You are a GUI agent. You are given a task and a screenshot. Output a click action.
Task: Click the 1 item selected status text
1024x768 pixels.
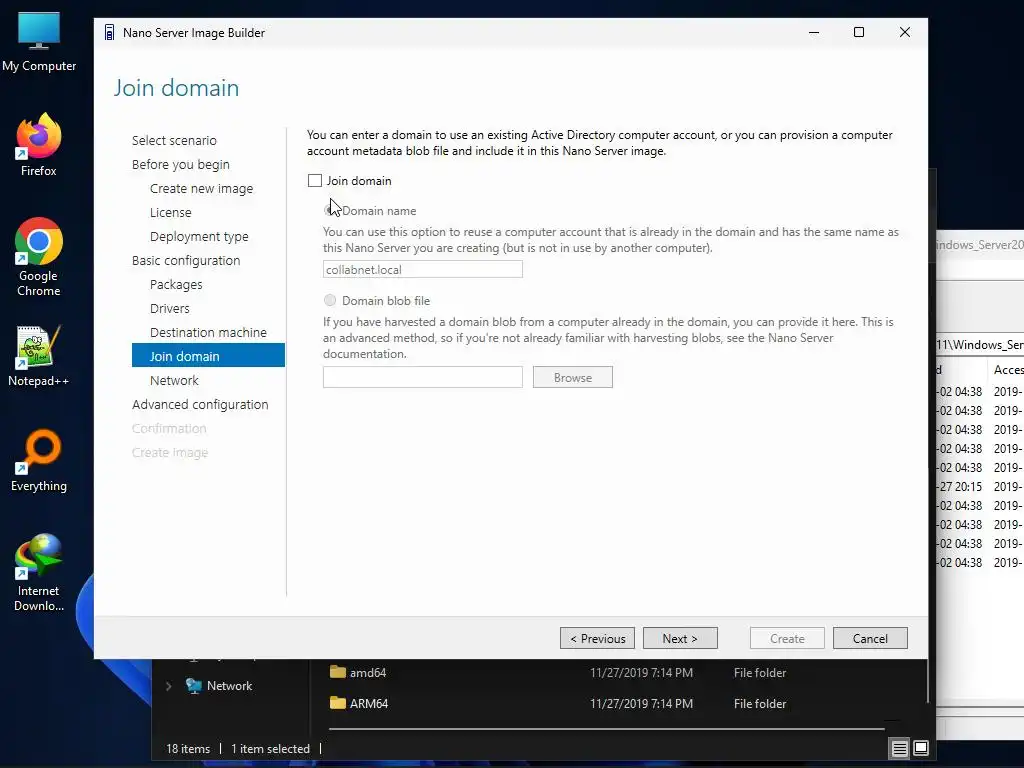point(270,748)
